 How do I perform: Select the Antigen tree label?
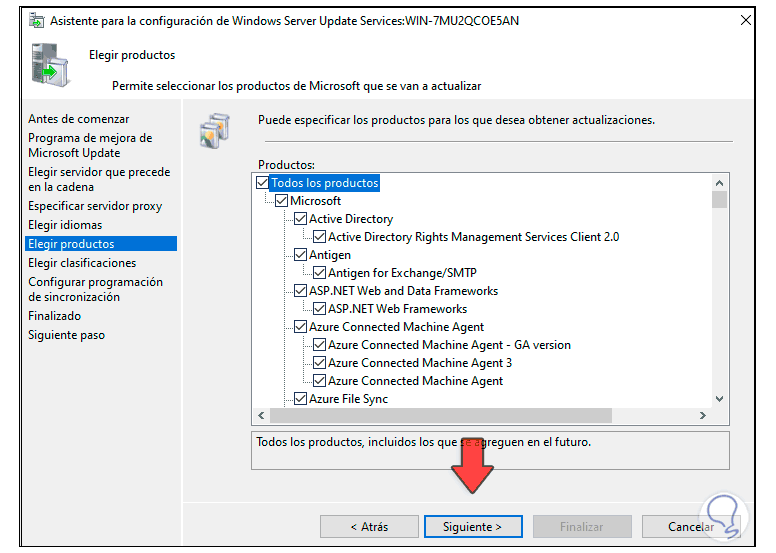(x=330, y=254)
